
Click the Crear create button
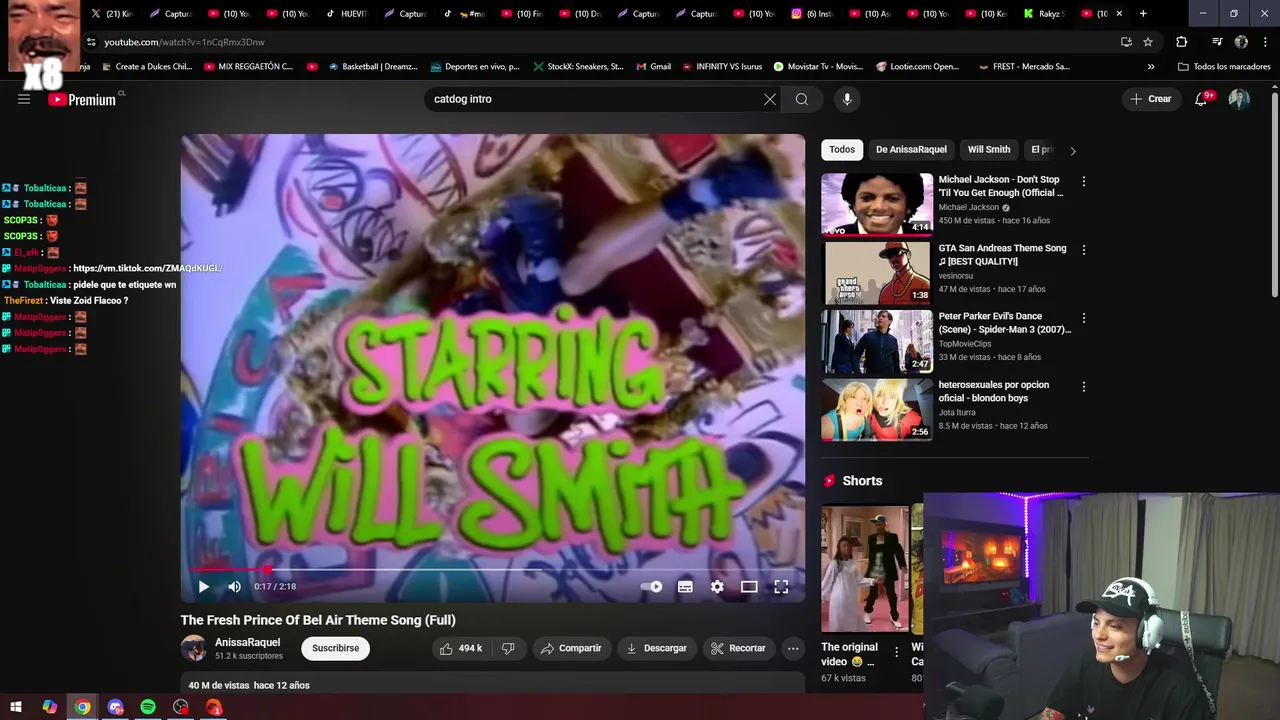click(x=1150, y=99)
